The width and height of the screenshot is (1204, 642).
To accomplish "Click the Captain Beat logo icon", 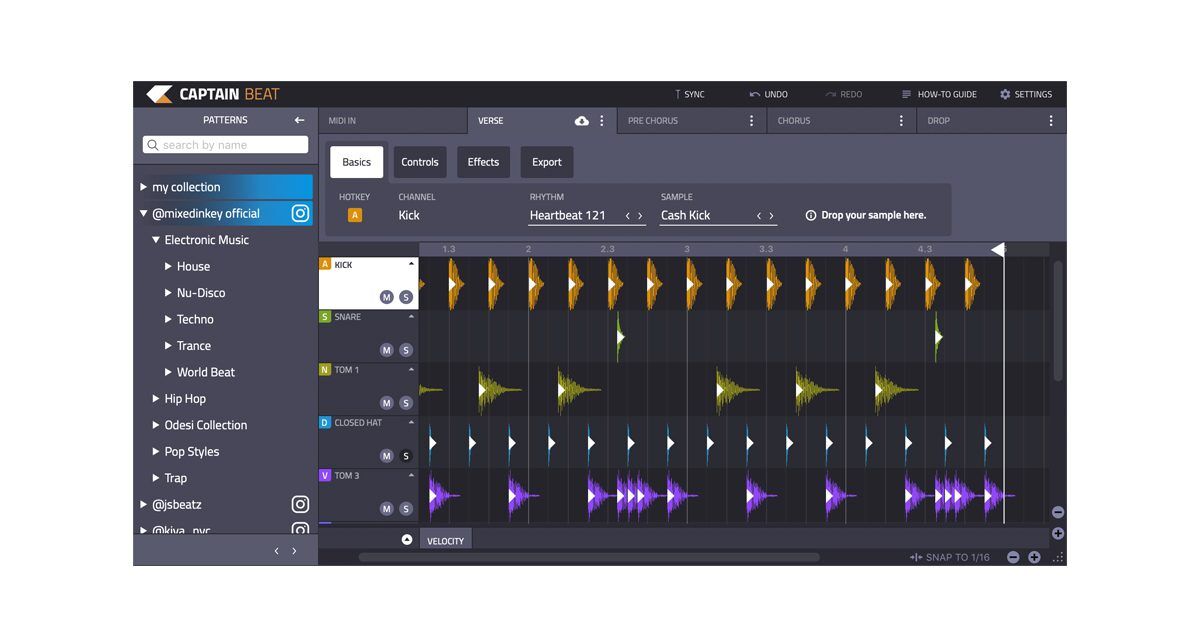I will tap(159, 94).
